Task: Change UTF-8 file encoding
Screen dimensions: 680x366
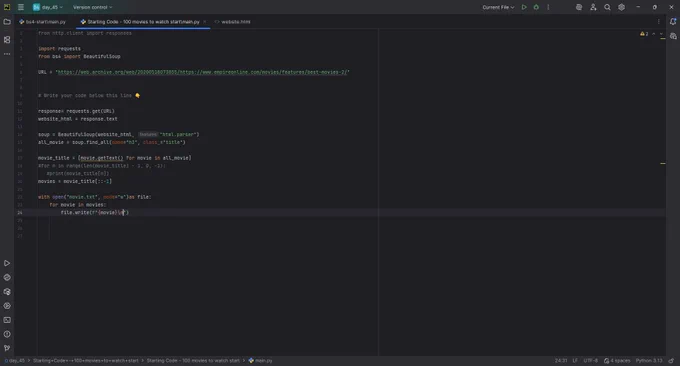Action: click(590, 360)
